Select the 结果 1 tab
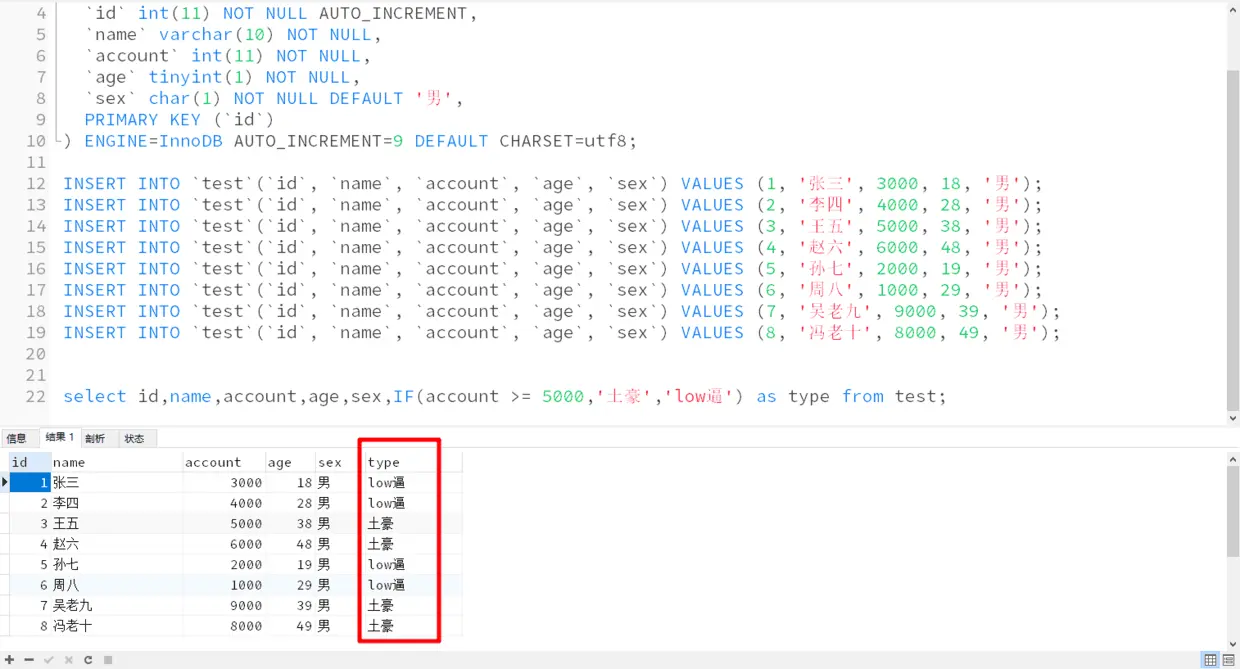Viewport: 1240px width, 669px height. 59,437
